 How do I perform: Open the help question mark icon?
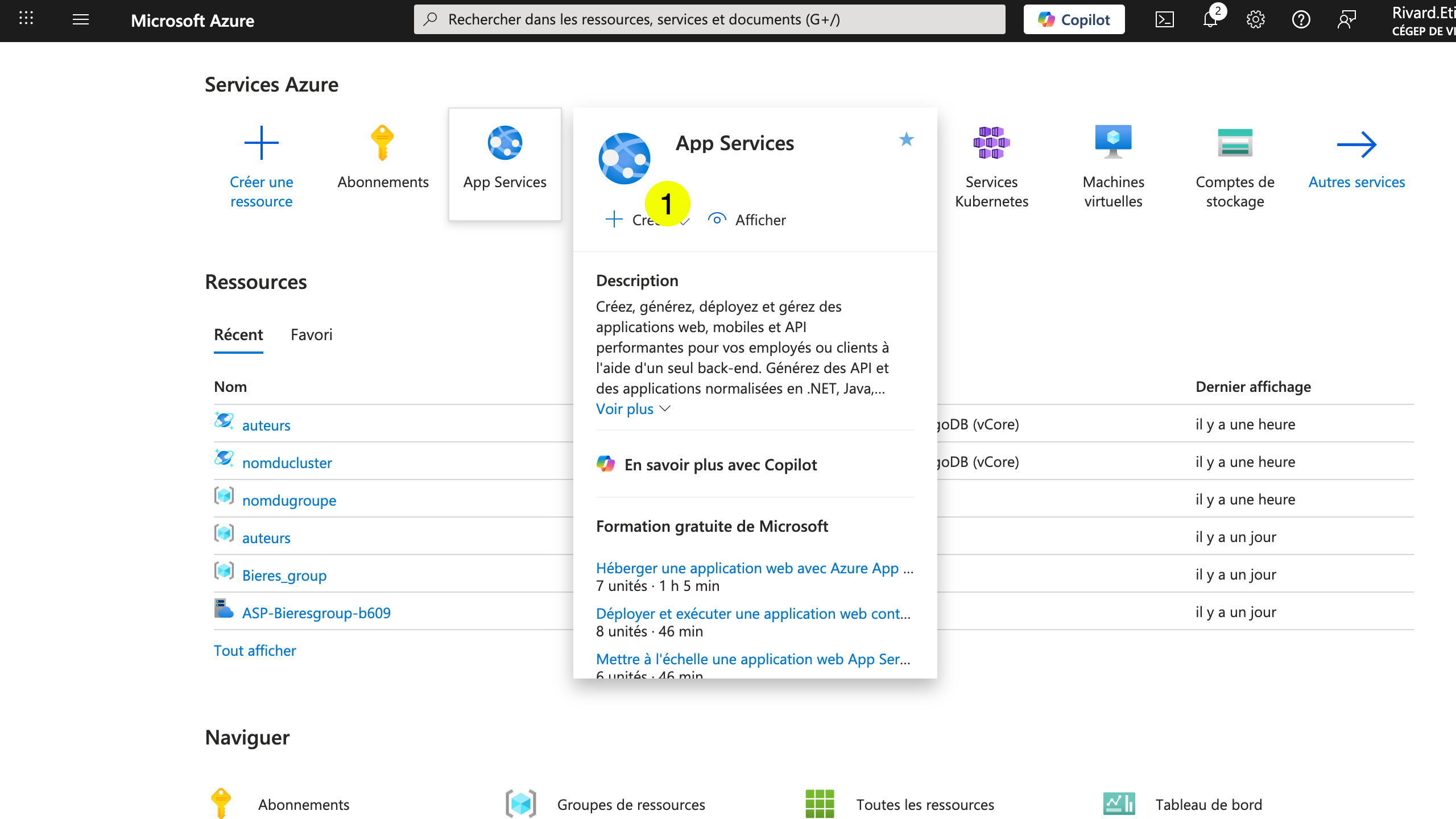click(1301, 20)
